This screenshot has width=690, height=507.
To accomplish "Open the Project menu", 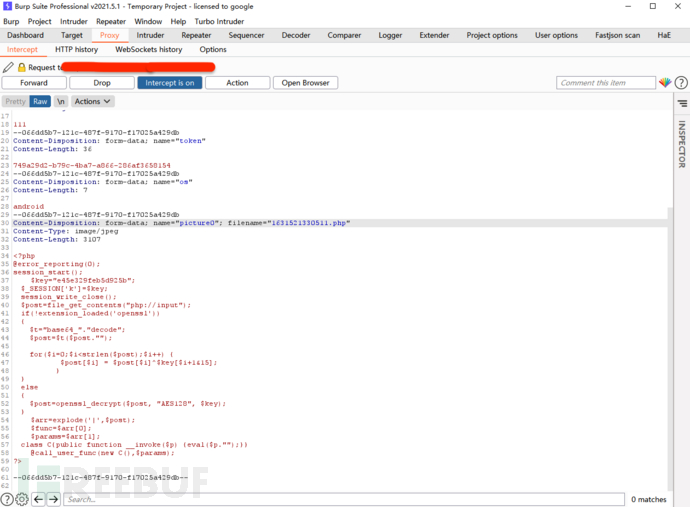I will coord(40,21).
